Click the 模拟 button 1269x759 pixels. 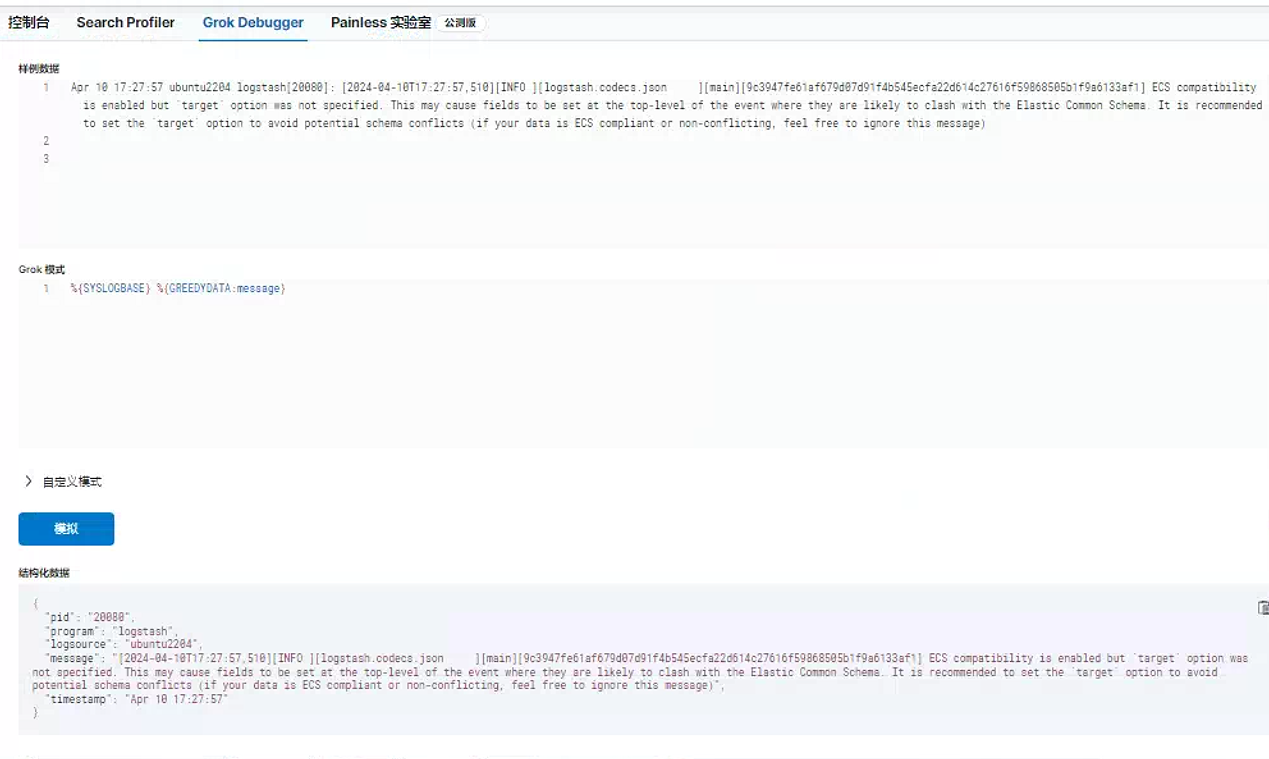tap(66, 529)
